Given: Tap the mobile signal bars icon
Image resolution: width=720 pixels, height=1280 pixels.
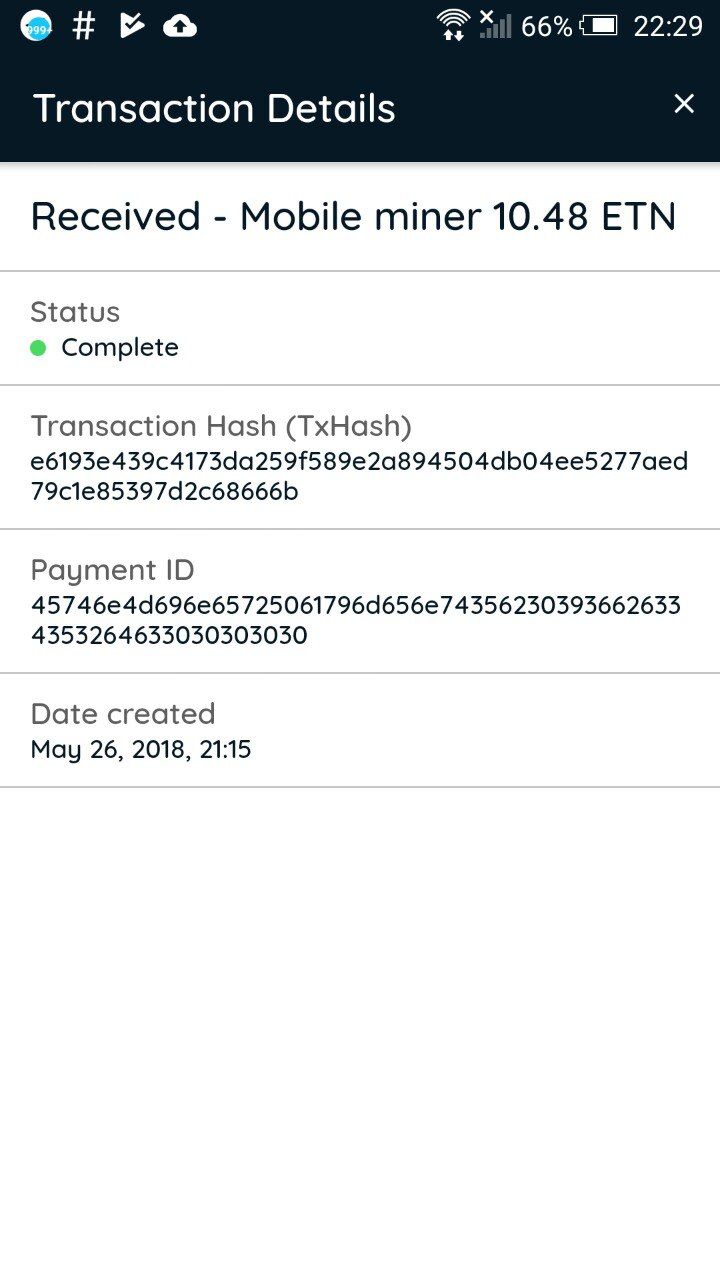Looking at the screenshot, I should 495,24.
